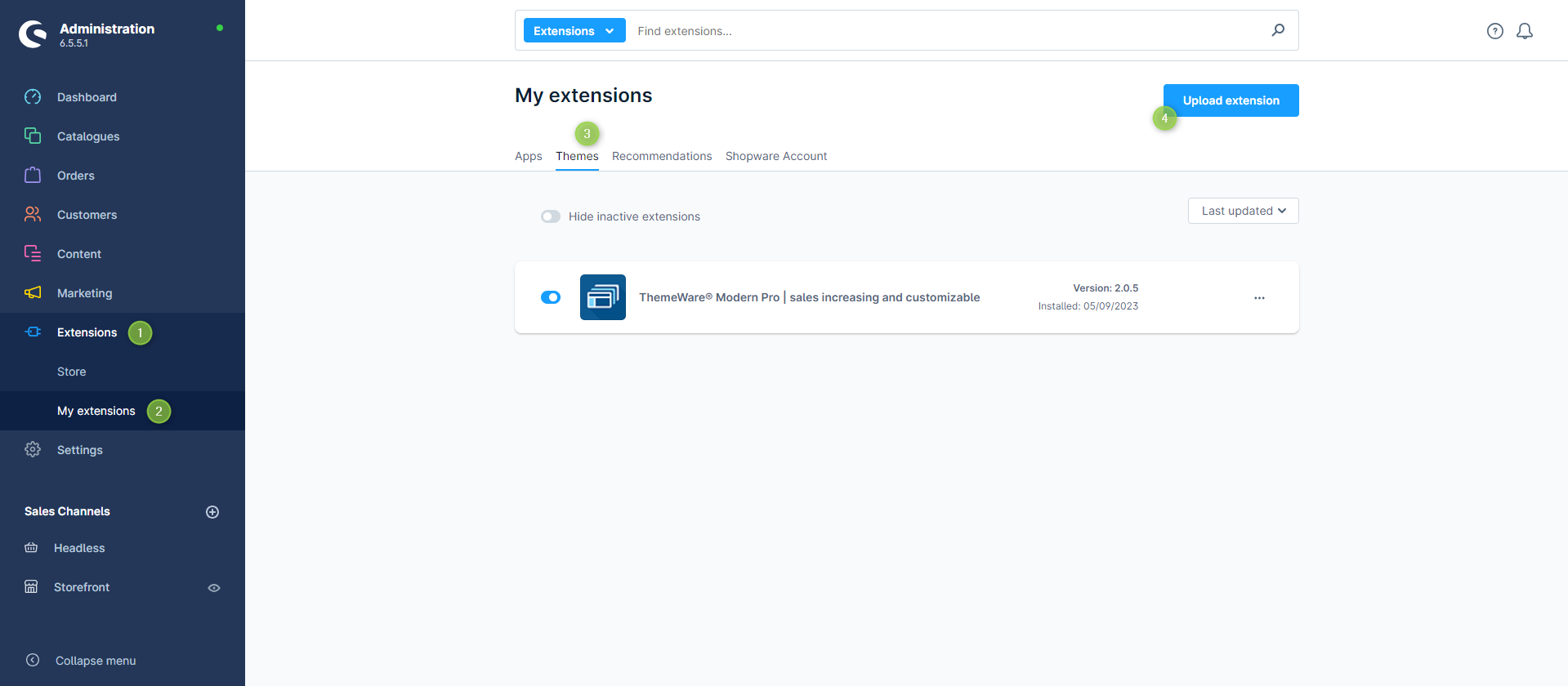Select the Themes tab

tap(577, 156)
